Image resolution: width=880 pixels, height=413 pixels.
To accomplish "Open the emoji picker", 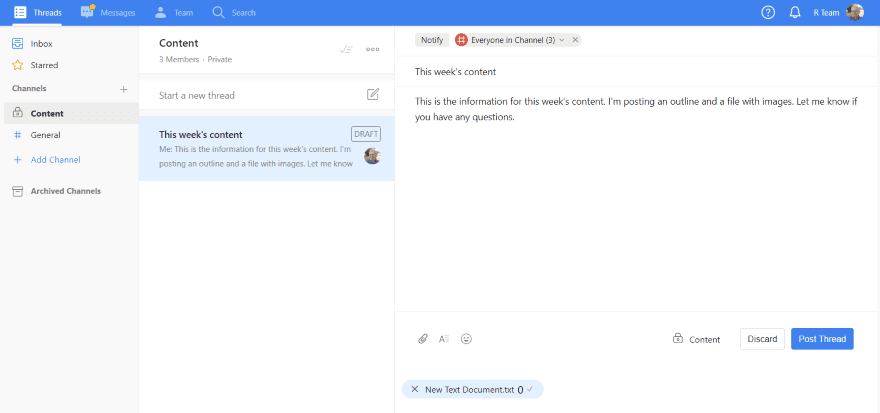I will click(466, 339).
